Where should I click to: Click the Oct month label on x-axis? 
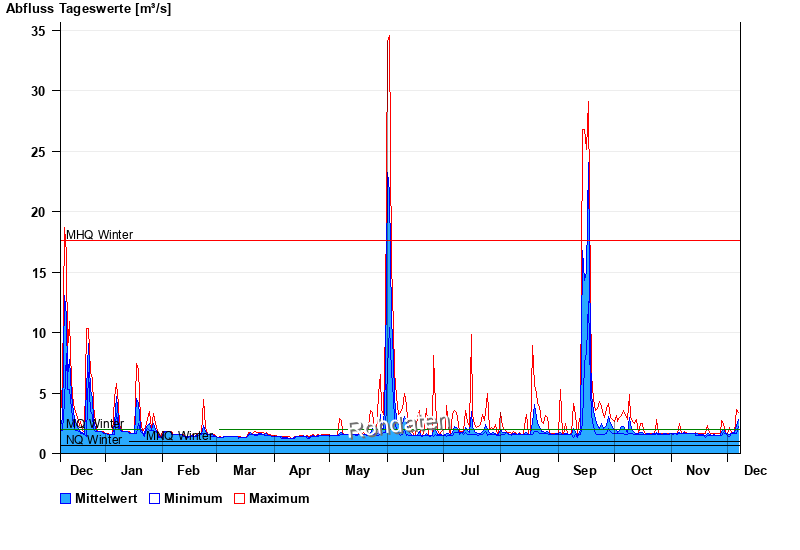tap(641, 471)
